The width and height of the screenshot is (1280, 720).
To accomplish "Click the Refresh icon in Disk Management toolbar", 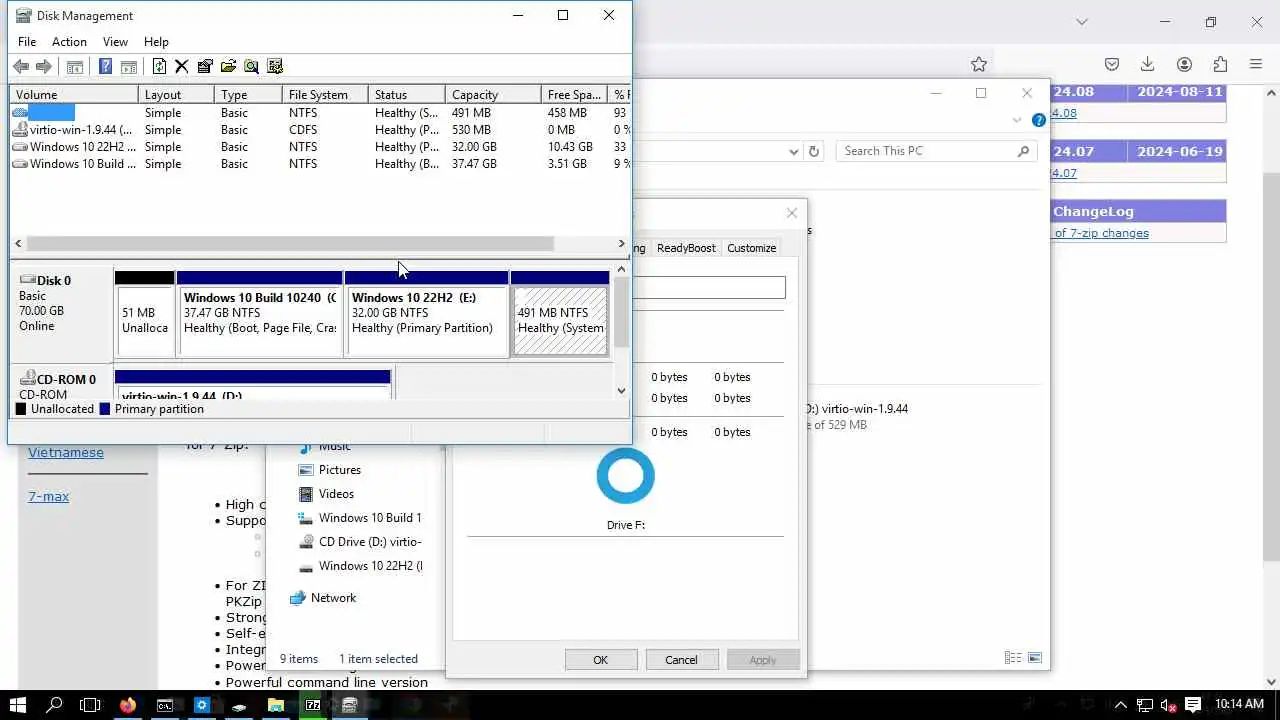I will (159, 66).
